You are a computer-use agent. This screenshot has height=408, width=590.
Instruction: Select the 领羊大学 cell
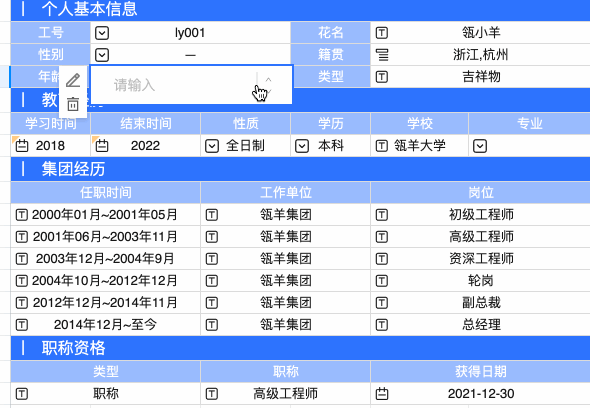point(420,146)
